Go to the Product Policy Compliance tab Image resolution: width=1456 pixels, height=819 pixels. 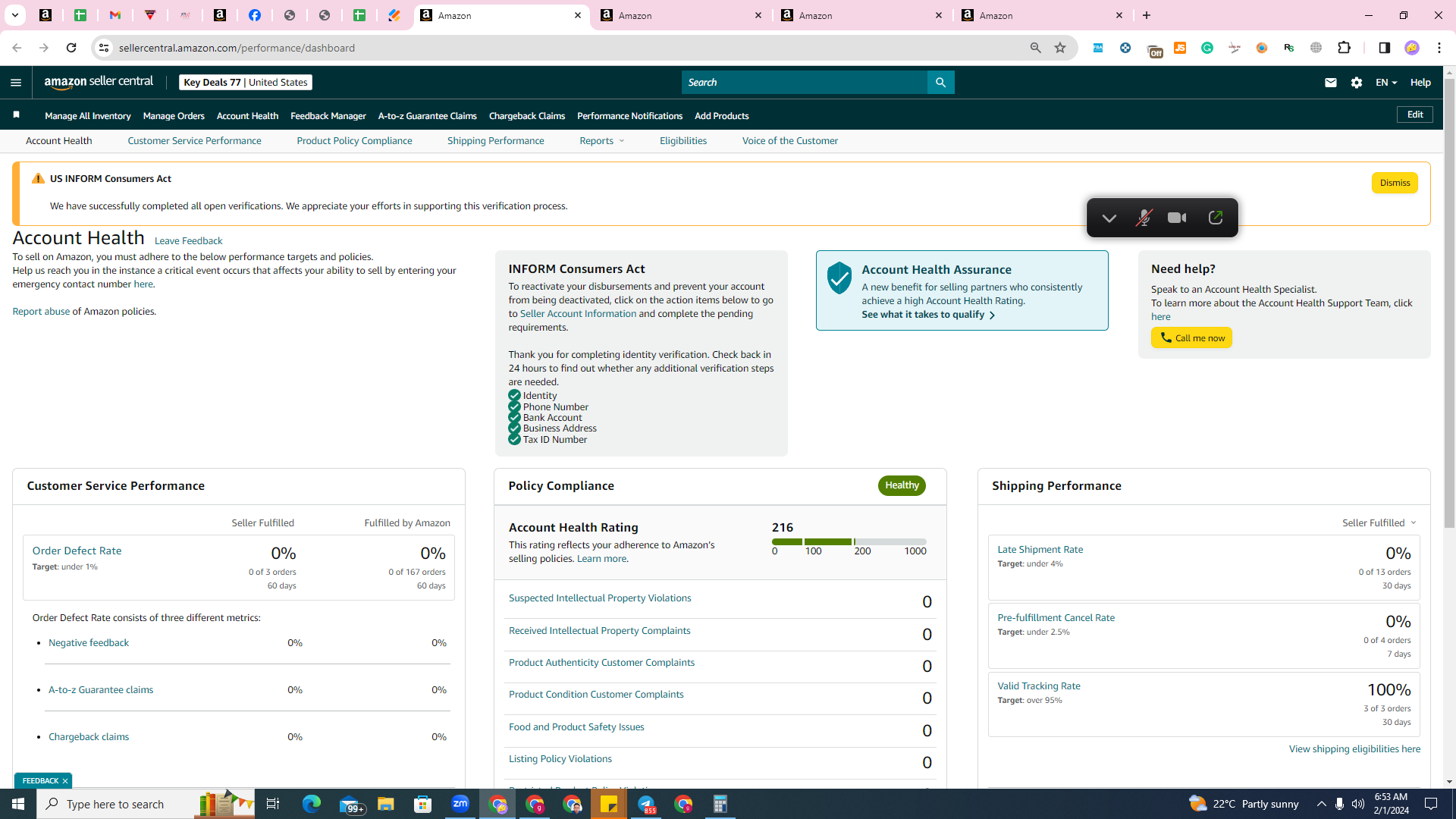(354, 141)
